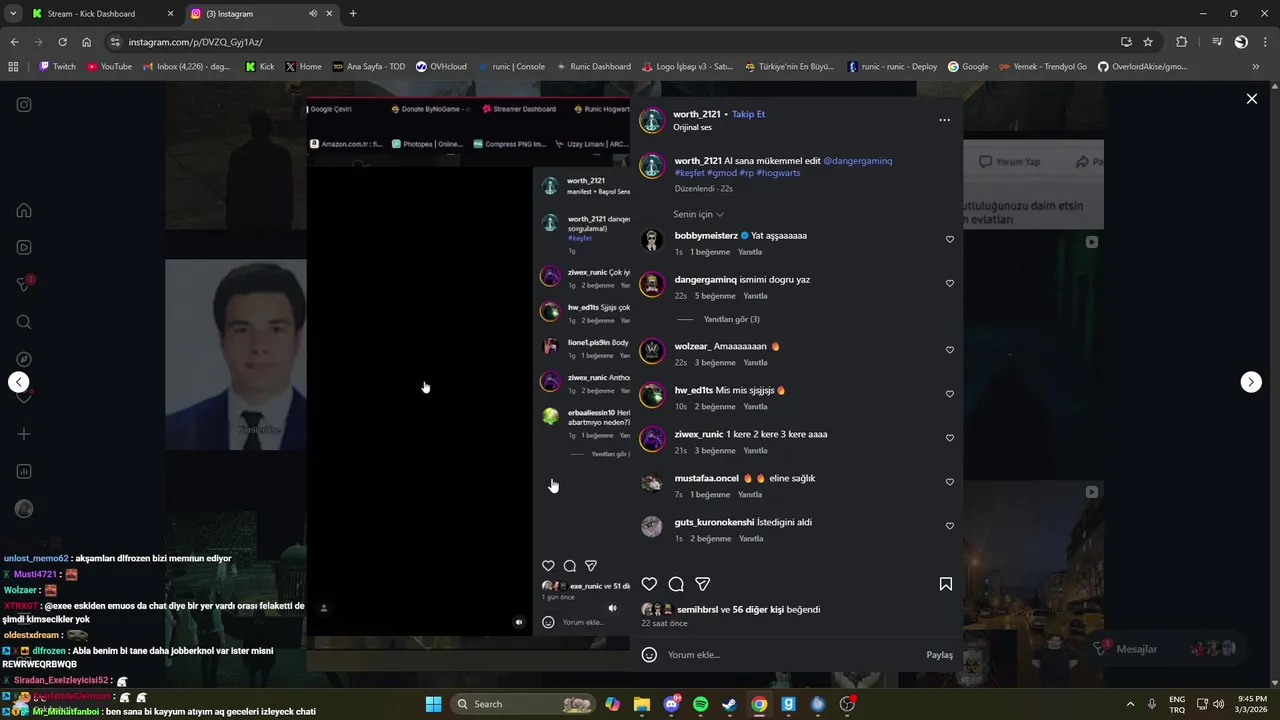Open Create new post plus icon

coord(24,434)
